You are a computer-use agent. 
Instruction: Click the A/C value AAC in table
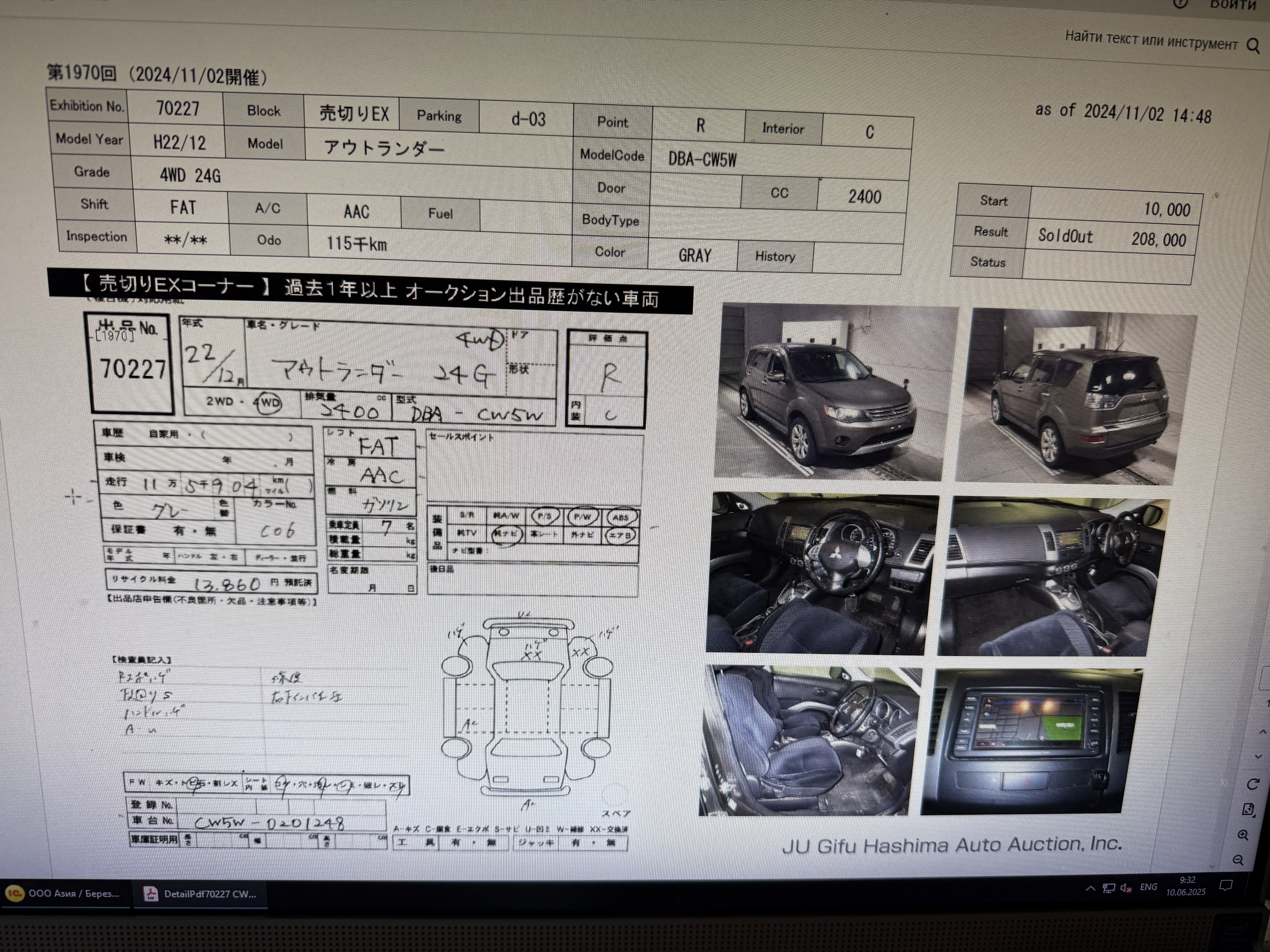356,212
